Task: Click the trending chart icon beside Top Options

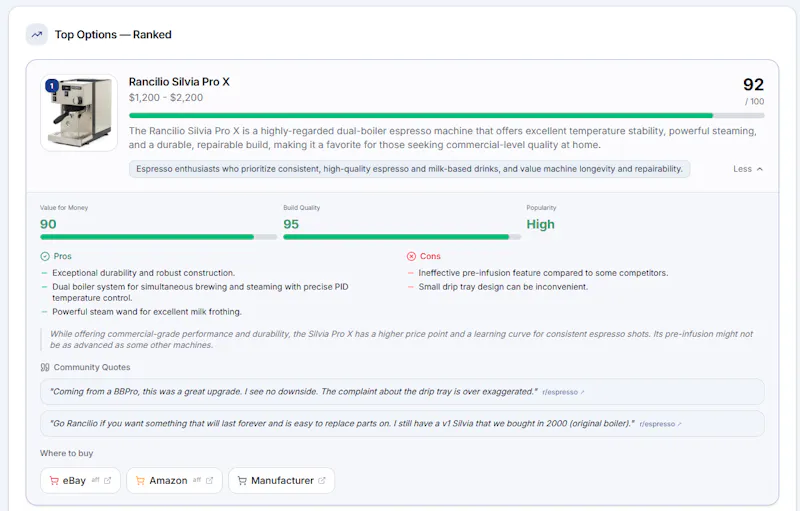Action: (x=37, y=35)
